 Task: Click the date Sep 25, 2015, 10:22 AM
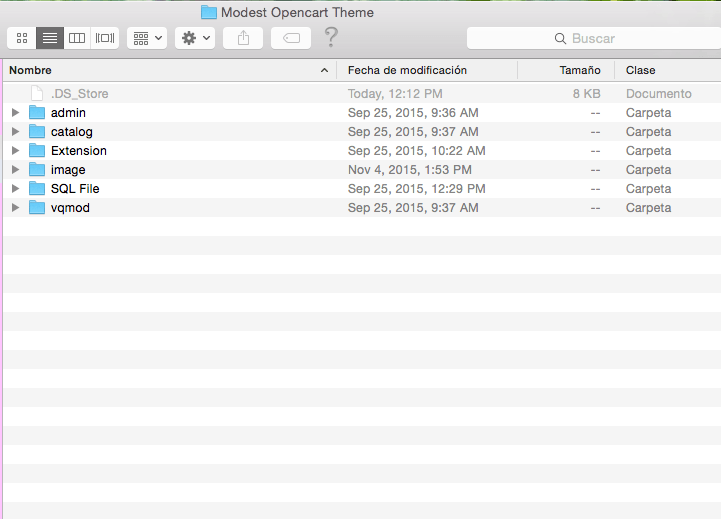417,151
